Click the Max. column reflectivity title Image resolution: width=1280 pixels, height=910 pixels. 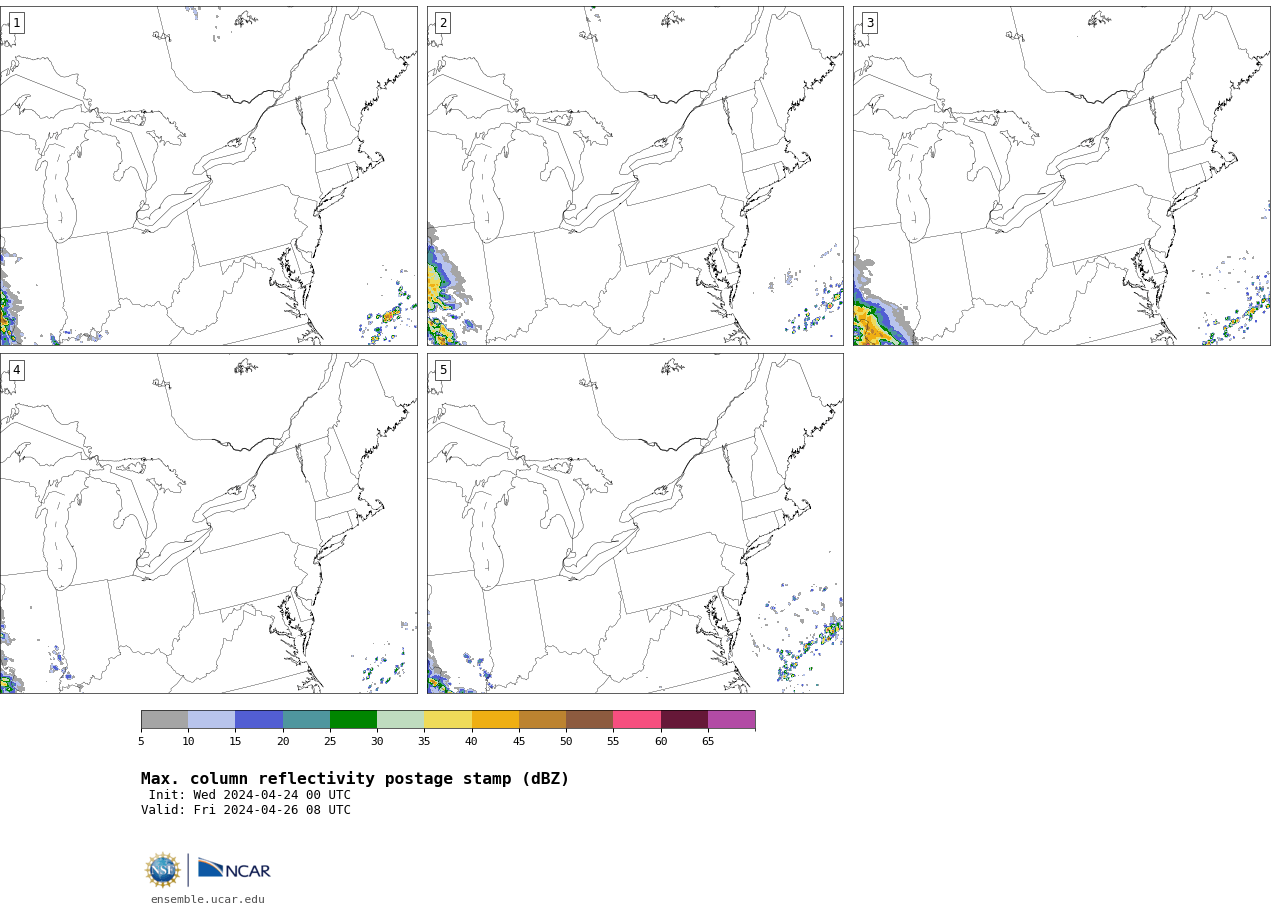355,779
